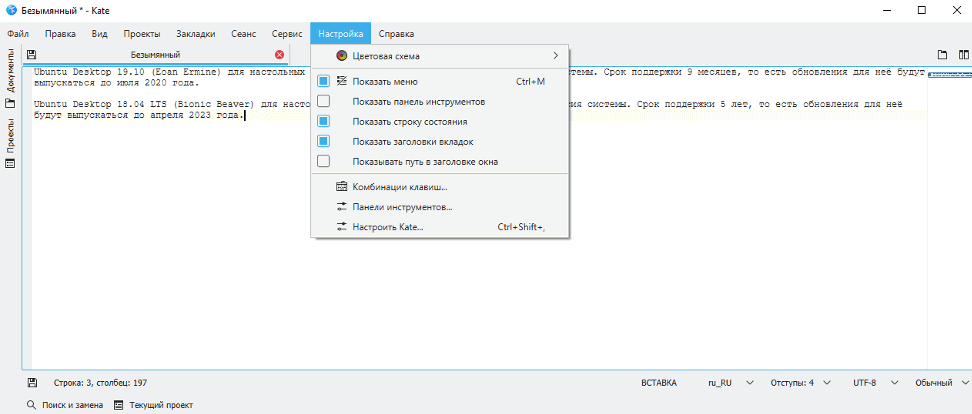Open the ru_RU language dropdown

[731, 383]
